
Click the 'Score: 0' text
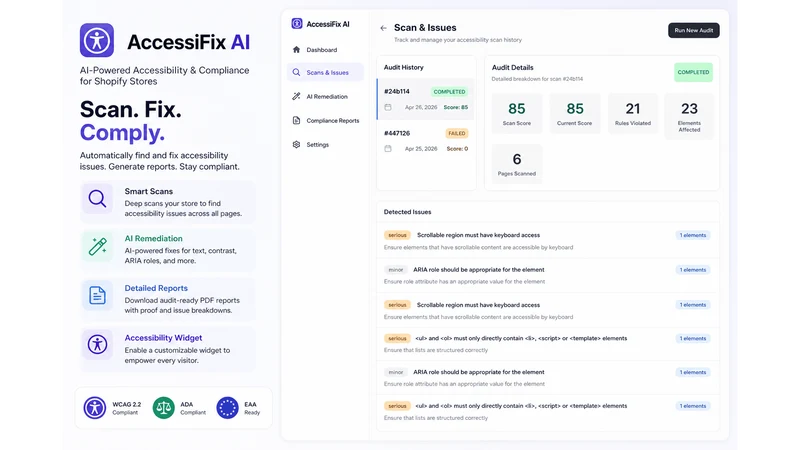pyautogui.click(x=457, y=148)
